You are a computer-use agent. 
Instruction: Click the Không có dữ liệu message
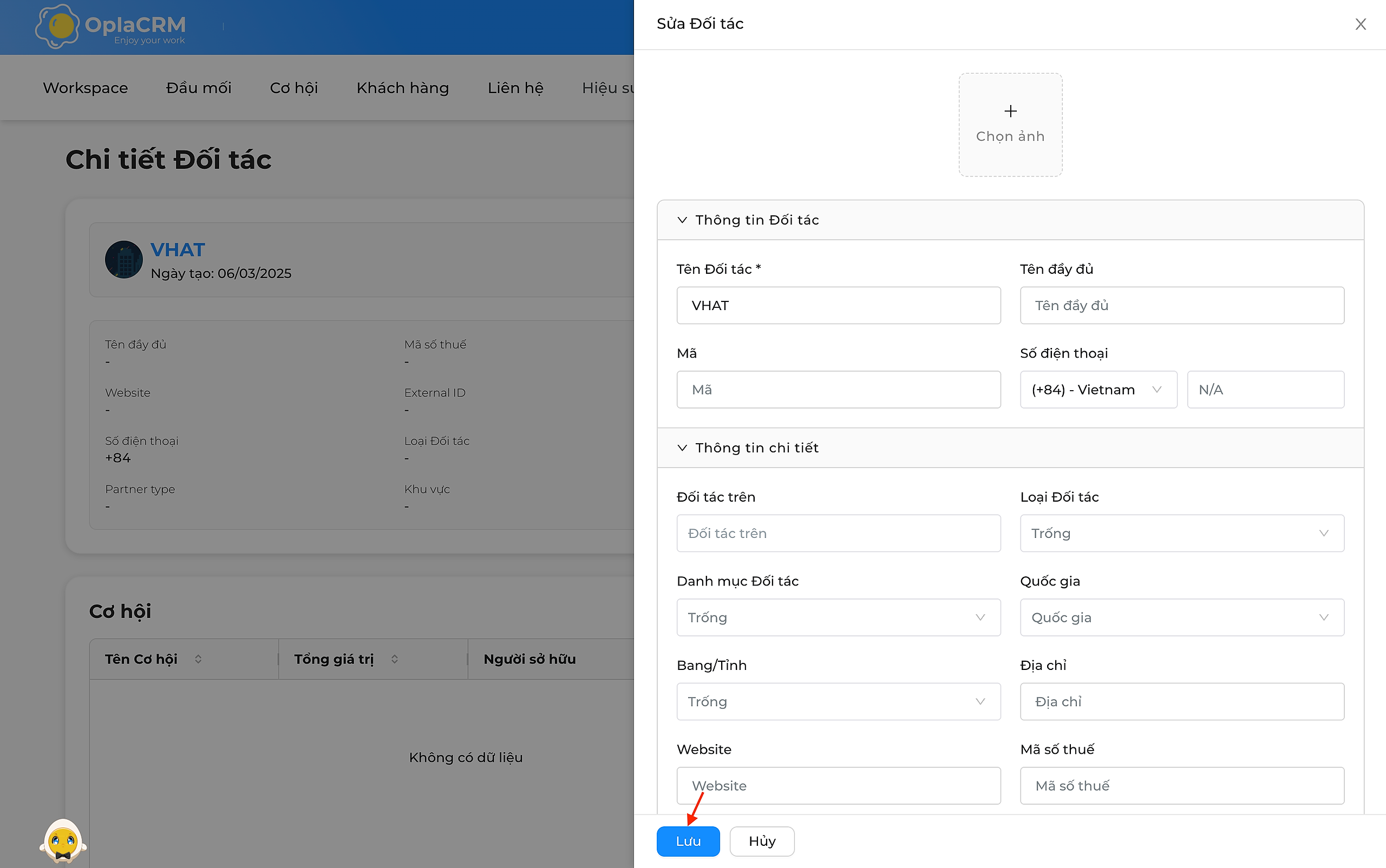[466, 757]
